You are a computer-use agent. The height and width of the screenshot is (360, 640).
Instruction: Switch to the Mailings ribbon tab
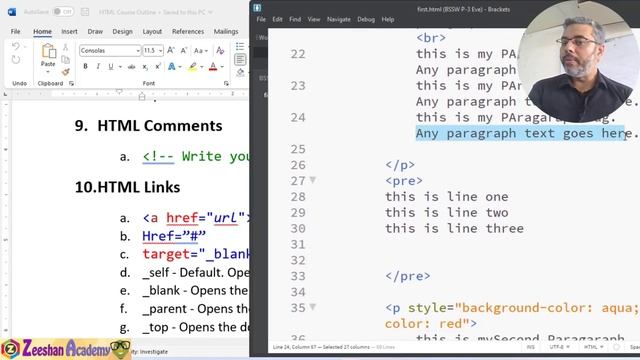point(226,31)
